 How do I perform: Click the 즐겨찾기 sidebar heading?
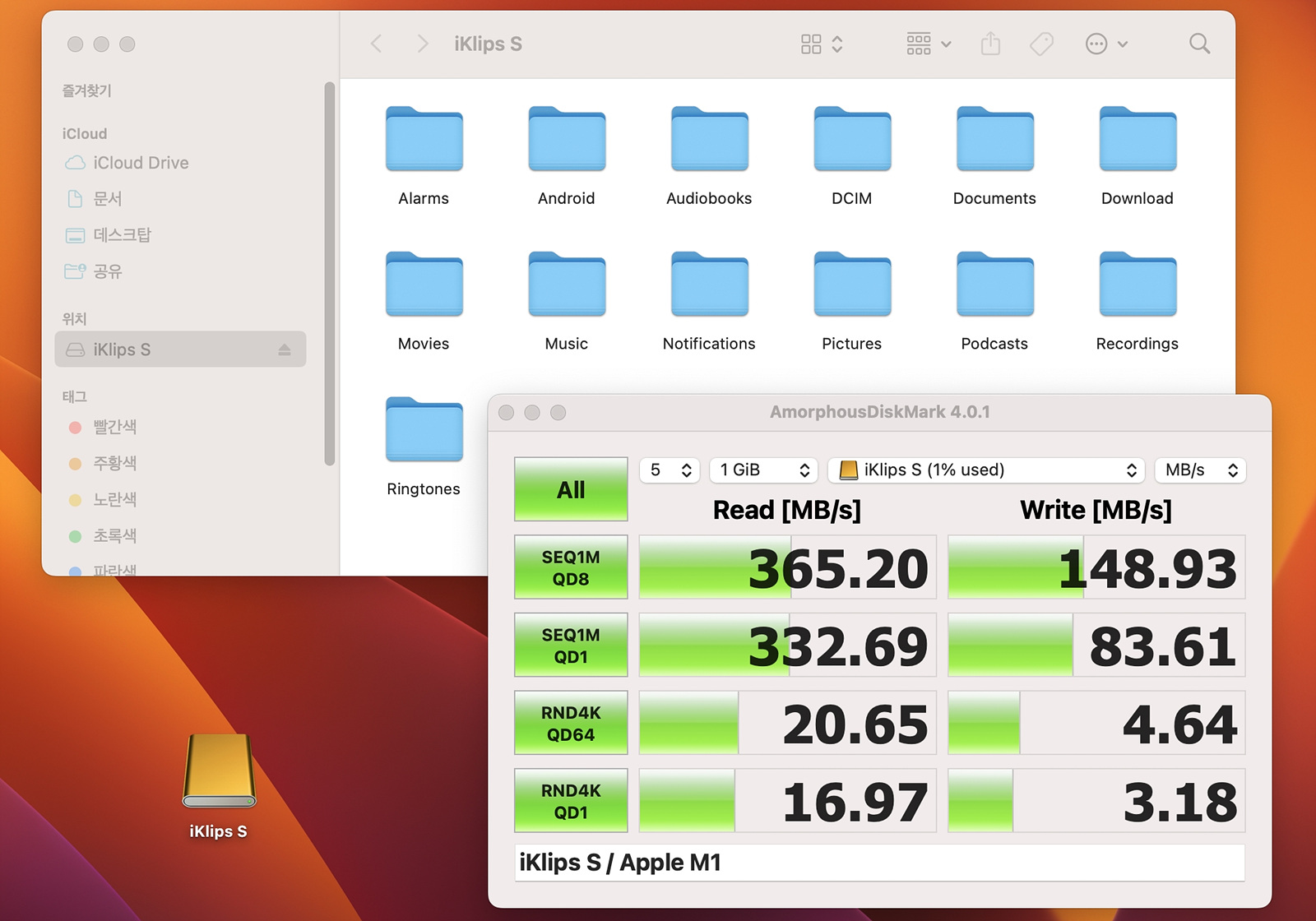coord(87,90)
